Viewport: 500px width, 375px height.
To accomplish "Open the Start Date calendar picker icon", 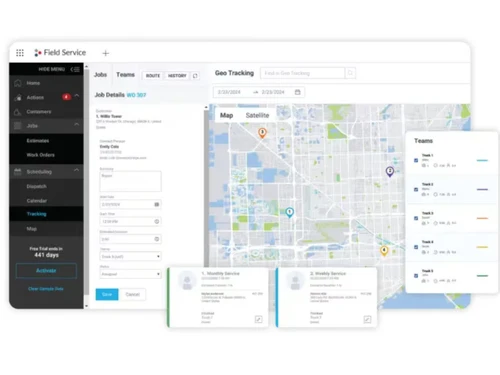I will coord(157,204).
